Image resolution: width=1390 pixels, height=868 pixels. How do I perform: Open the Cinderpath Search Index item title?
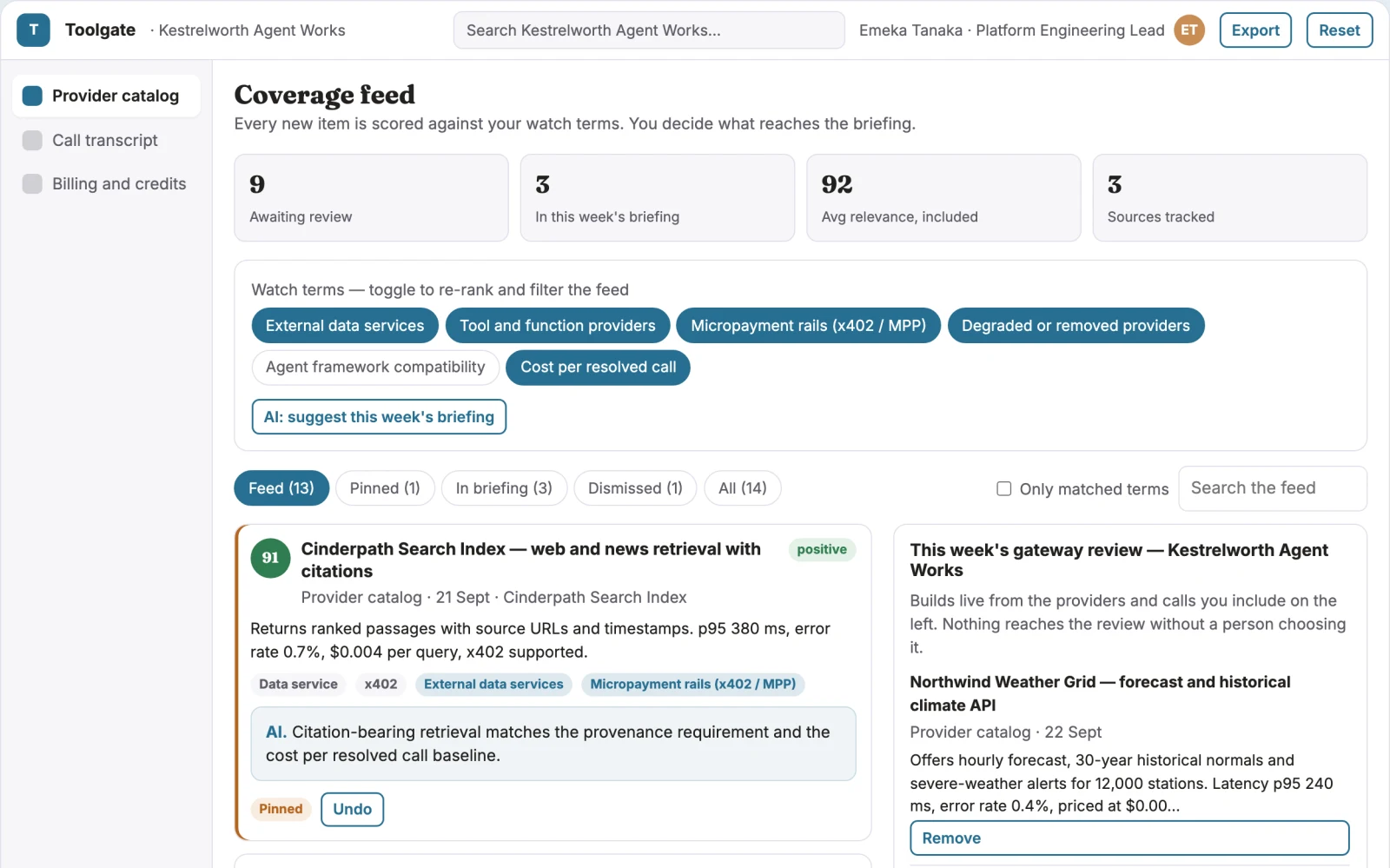point(531,560)
